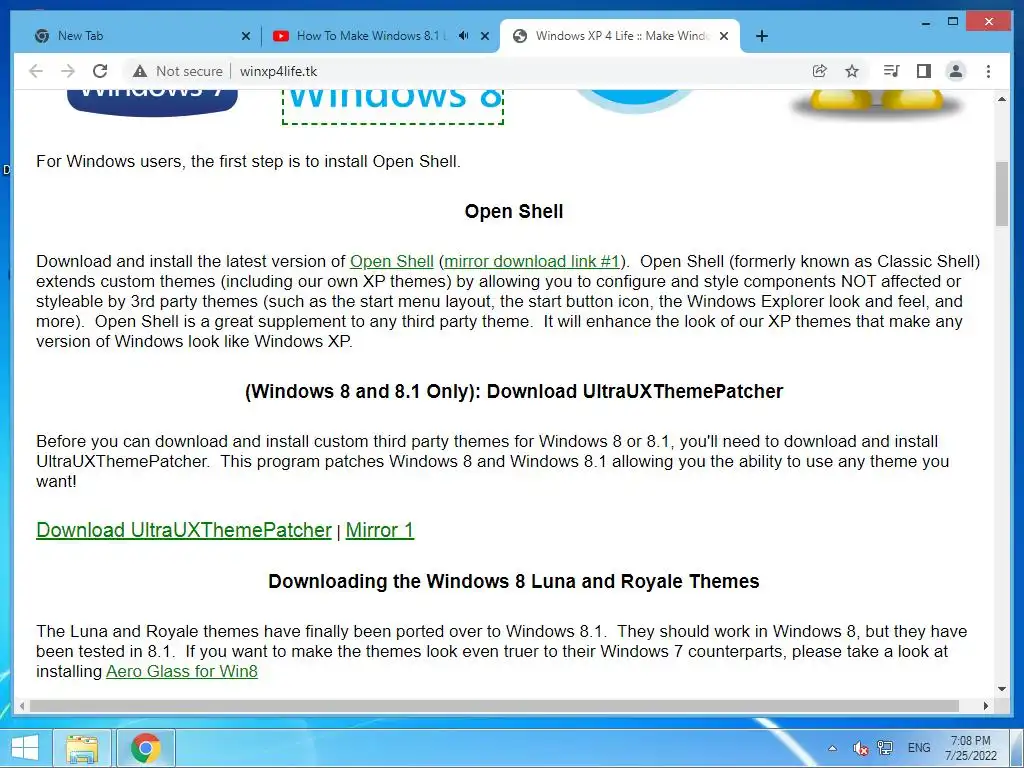
Task: Select the Windows XP 4 Life tab
Action: click(620, 36)
